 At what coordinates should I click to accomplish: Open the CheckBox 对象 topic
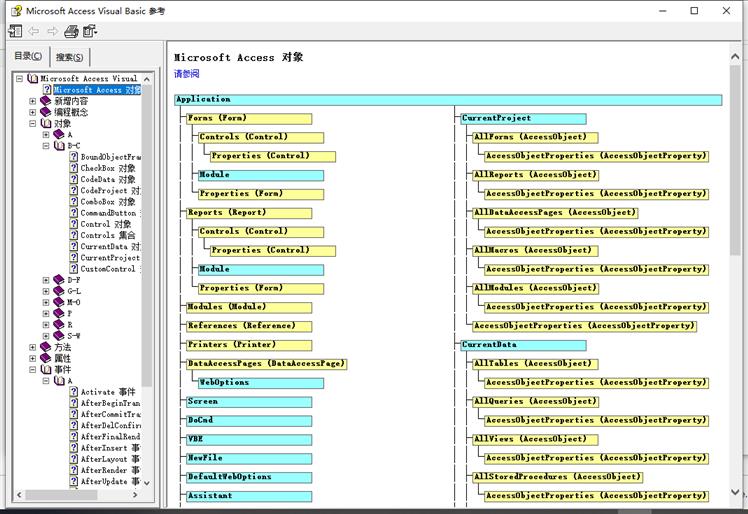[108, 168]
